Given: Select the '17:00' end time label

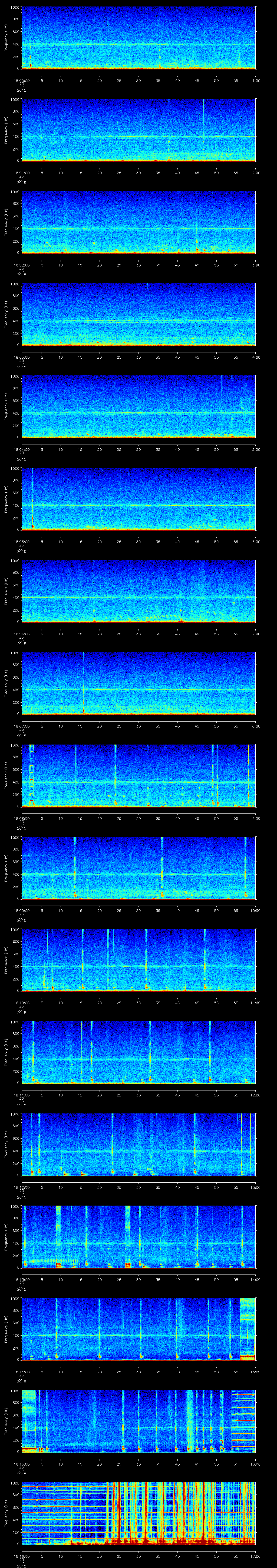Looking at the screenshot, I should point(255,1556).
